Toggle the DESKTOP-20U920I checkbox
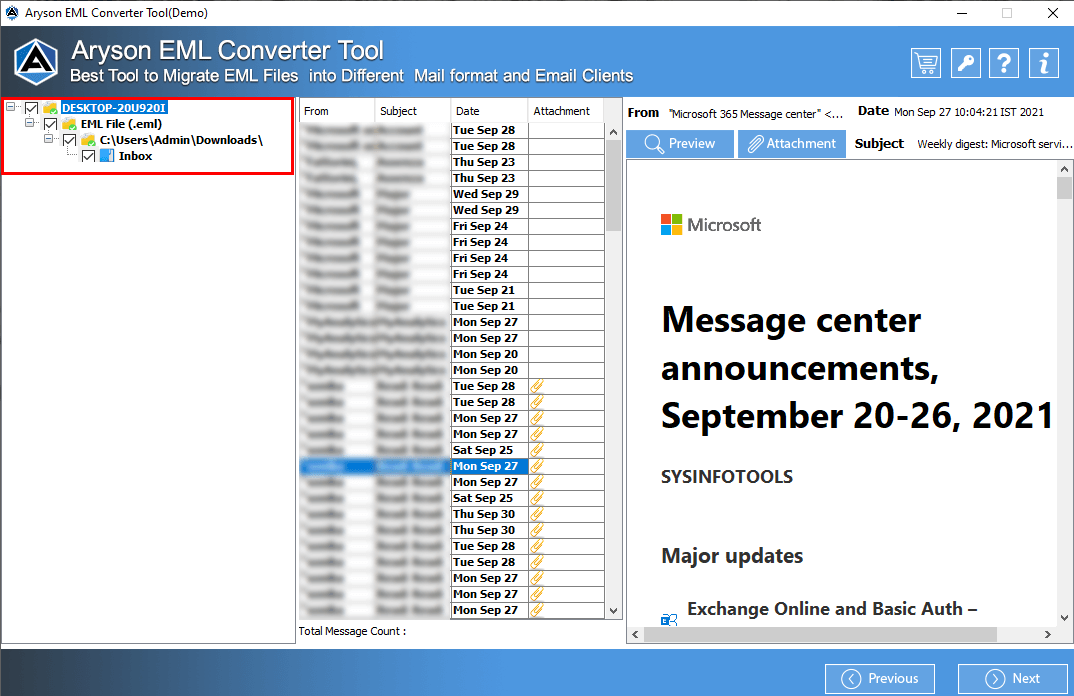The height and width of the screenshot is (696, 1074). [32, 108]
